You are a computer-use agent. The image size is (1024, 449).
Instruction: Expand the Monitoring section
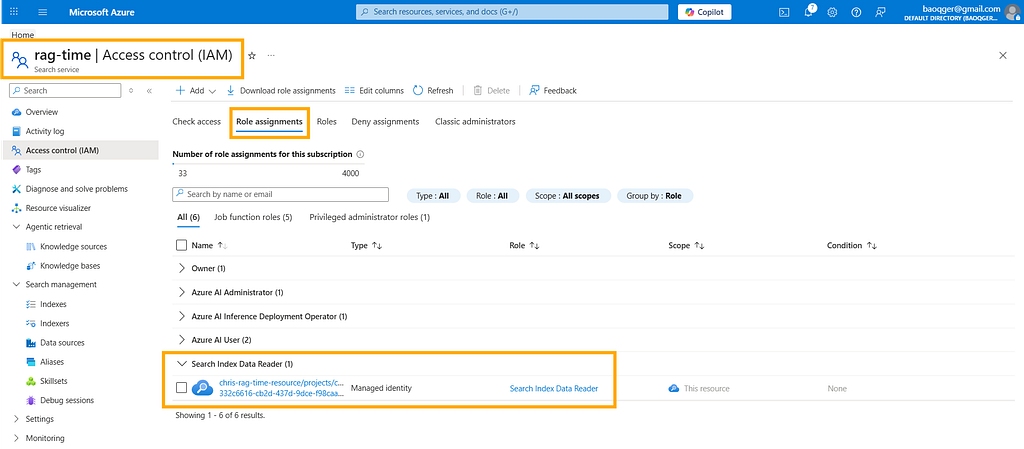point(16,439)
